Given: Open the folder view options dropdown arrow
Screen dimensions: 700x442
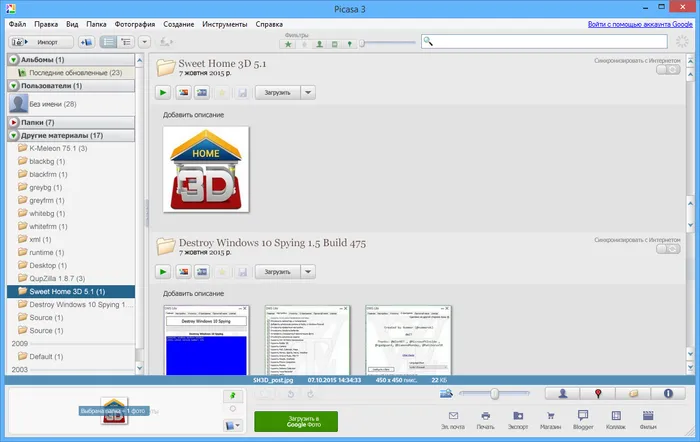Looking at the screenshot, I should pyautogui.click(x=144, y=42).
